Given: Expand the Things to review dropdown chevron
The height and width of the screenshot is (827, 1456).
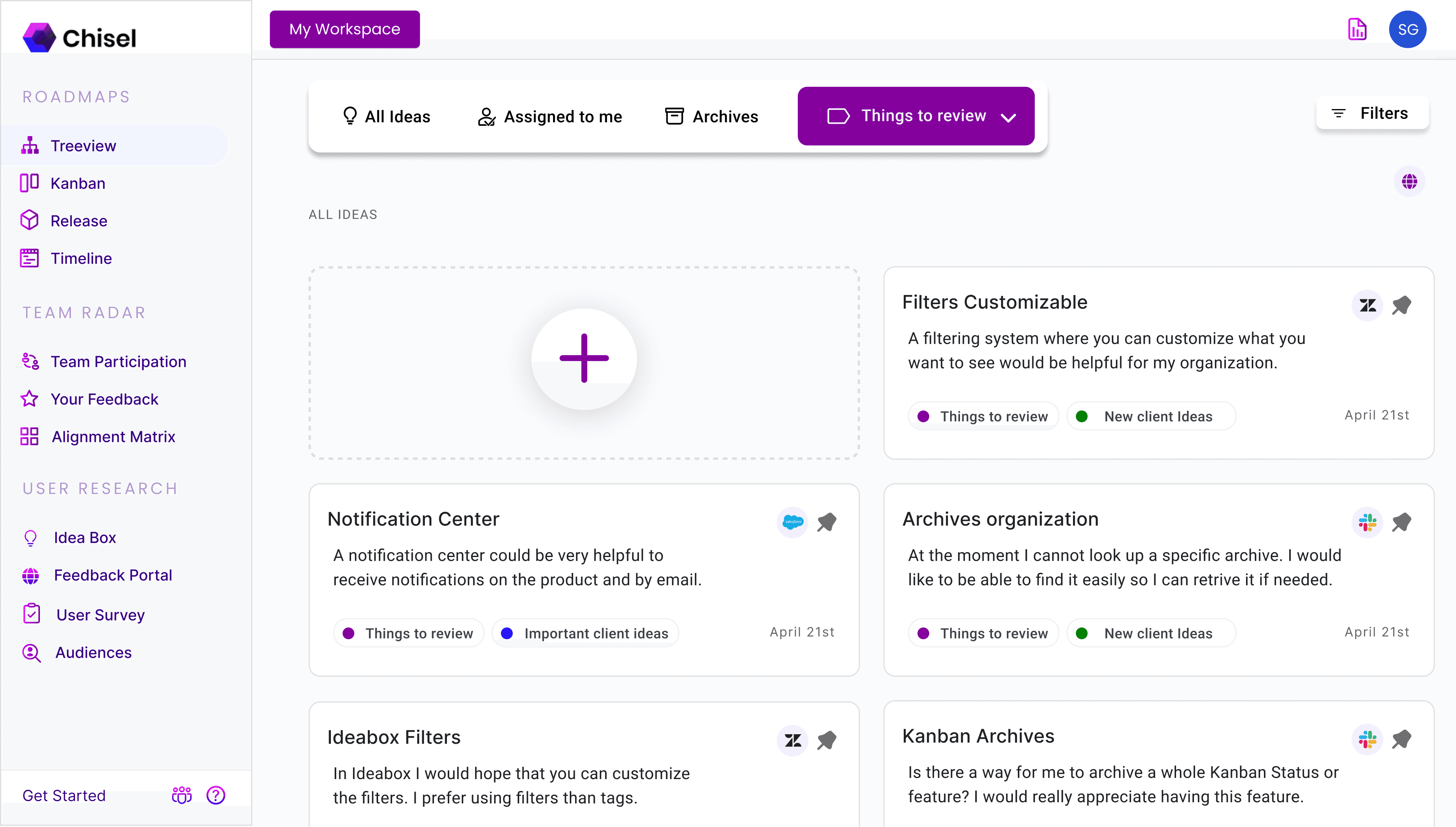Looking at the screenshot, I should click(1008, 117).
